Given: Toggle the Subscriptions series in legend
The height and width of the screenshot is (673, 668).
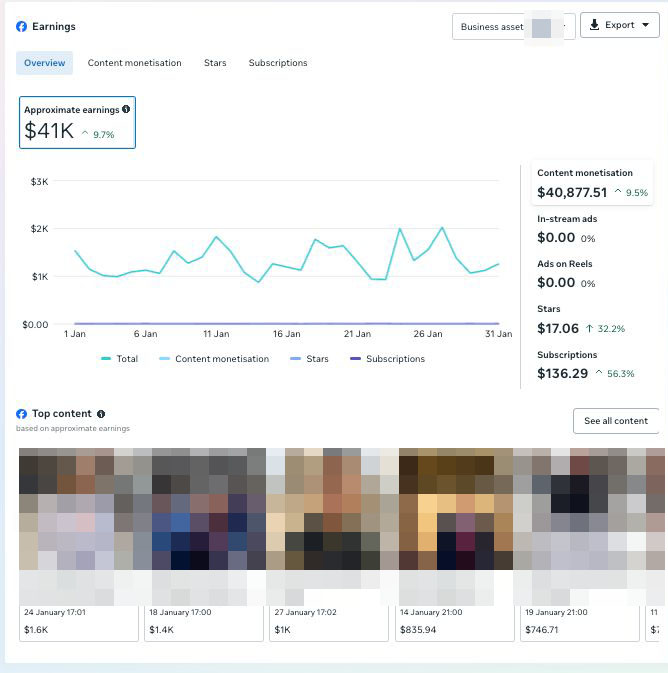Looking at the screenshot, I should pos(387,359).
